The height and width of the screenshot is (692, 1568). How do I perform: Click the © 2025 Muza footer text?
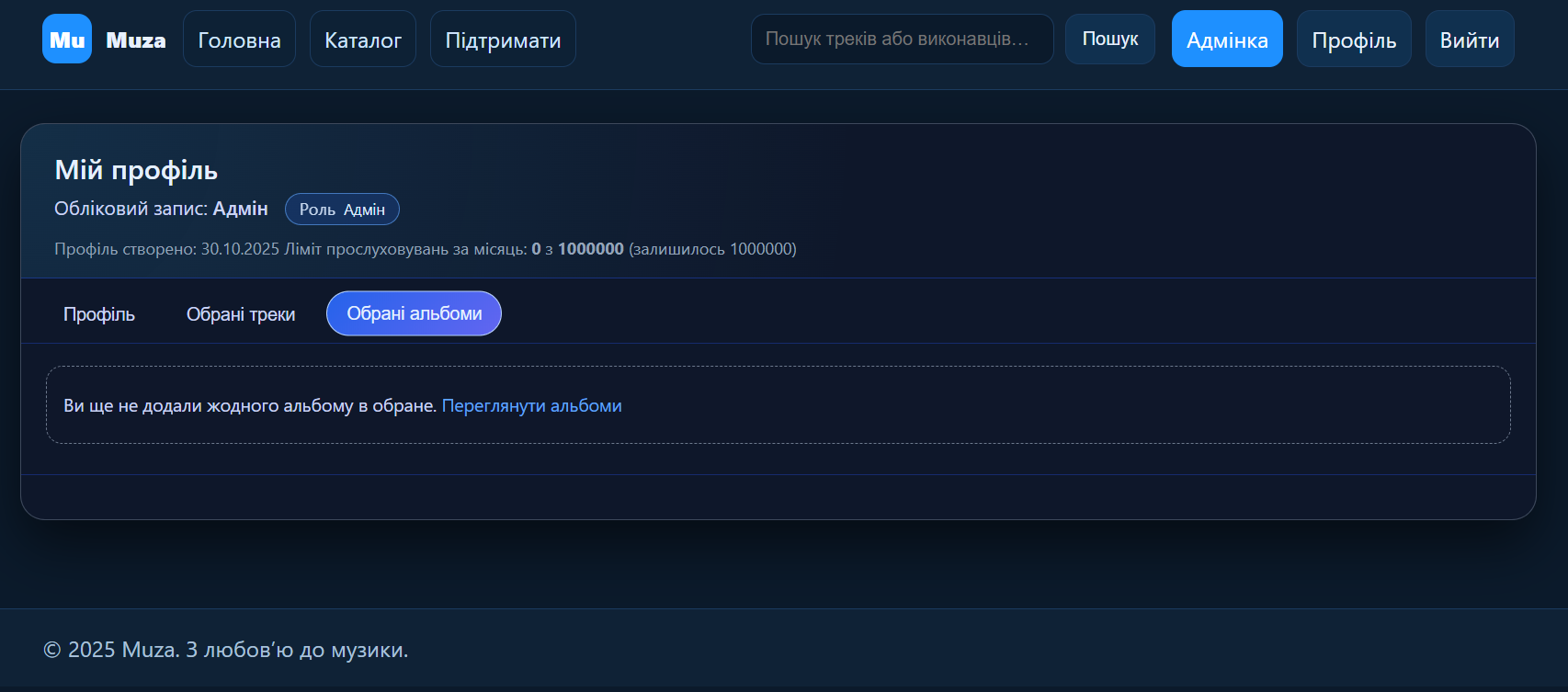point(225,650)
